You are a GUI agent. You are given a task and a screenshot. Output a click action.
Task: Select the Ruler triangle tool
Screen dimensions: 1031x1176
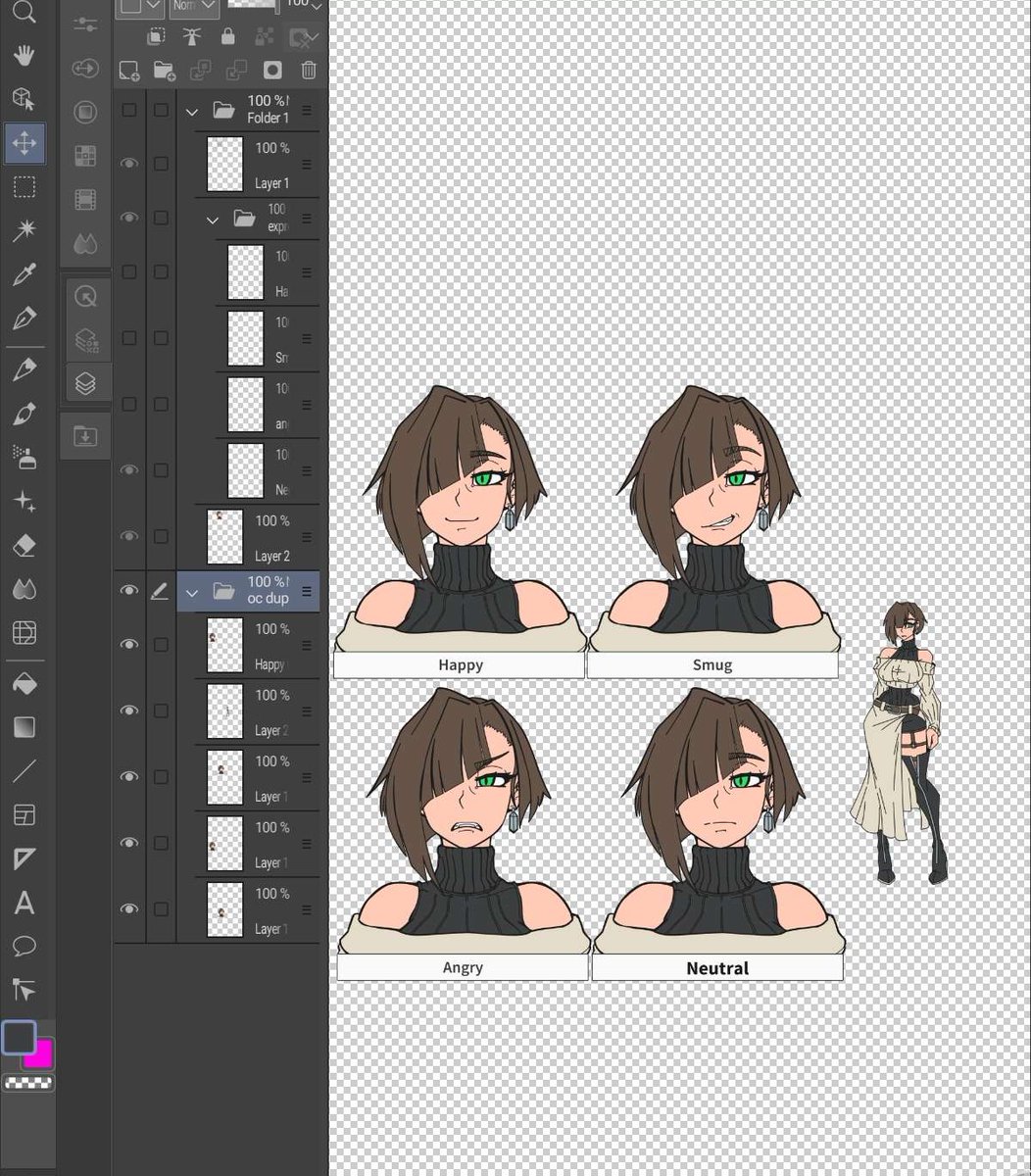[x=24, y=859]
